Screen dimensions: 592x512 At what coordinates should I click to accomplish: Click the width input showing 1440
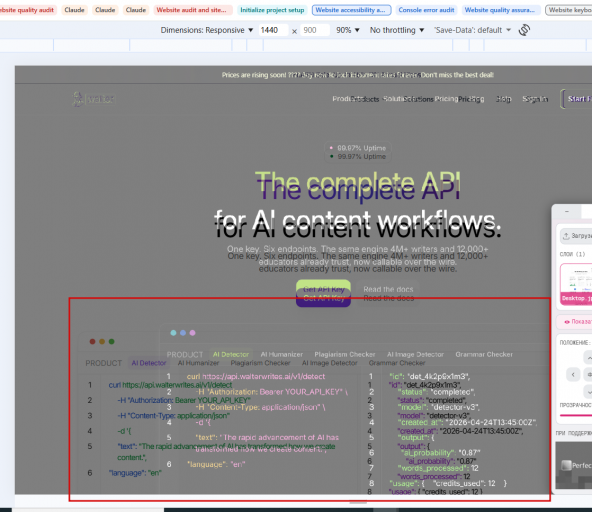pos(273,30)
